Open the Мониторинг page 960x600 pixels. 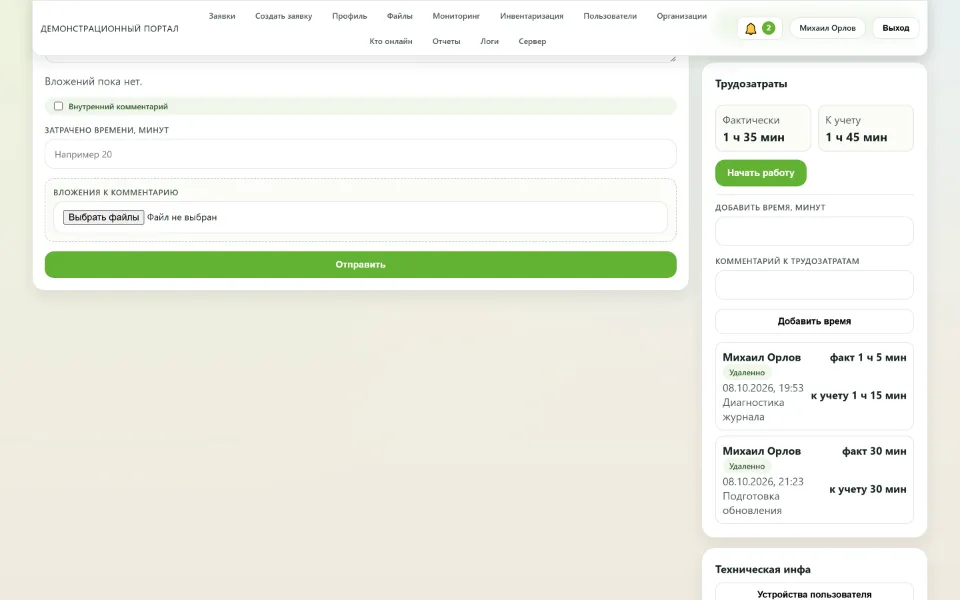point(456,16)
